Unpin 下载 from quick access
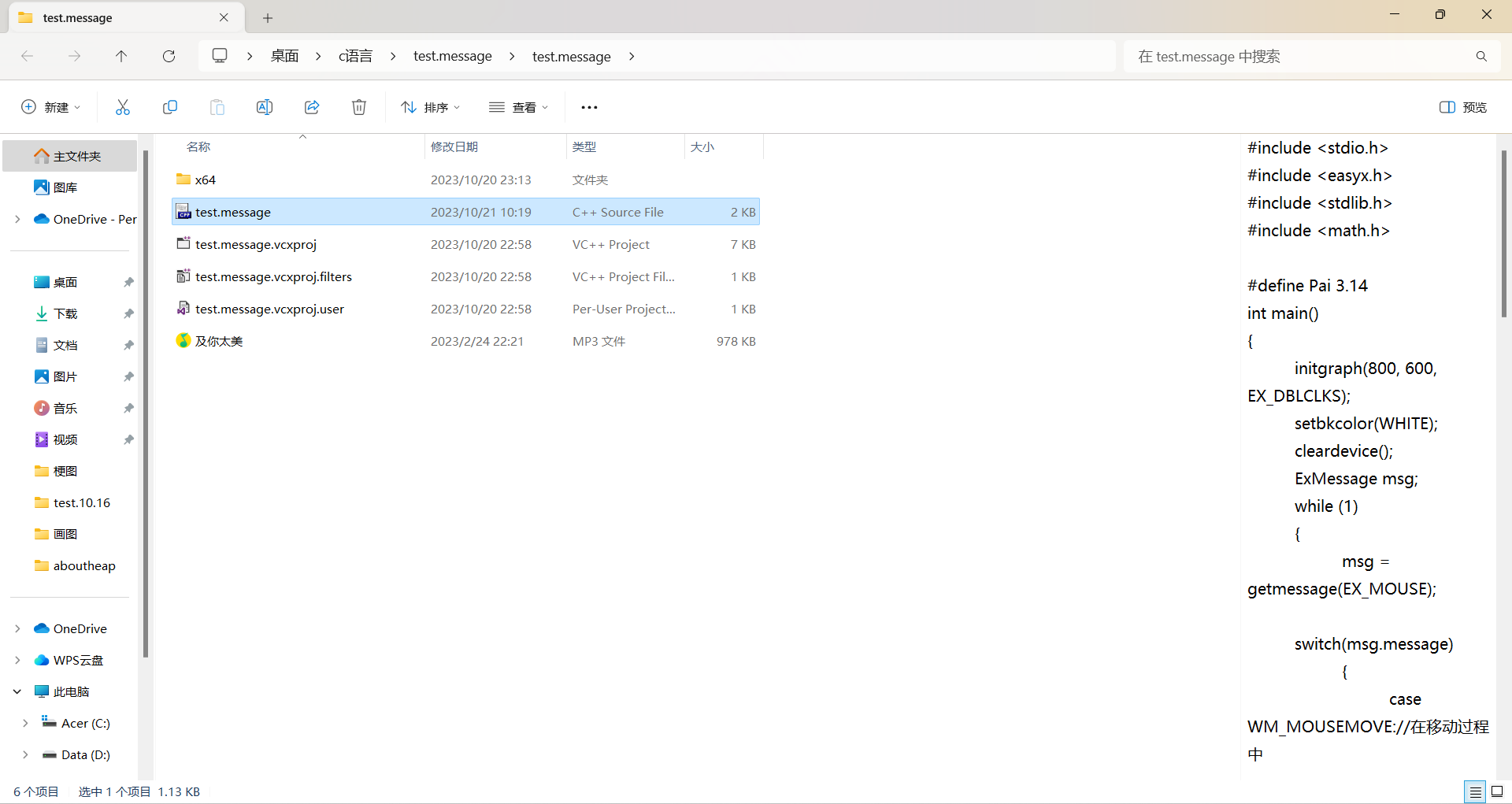This screenshot has height=804, width=1512. click(x=128, y=313)
